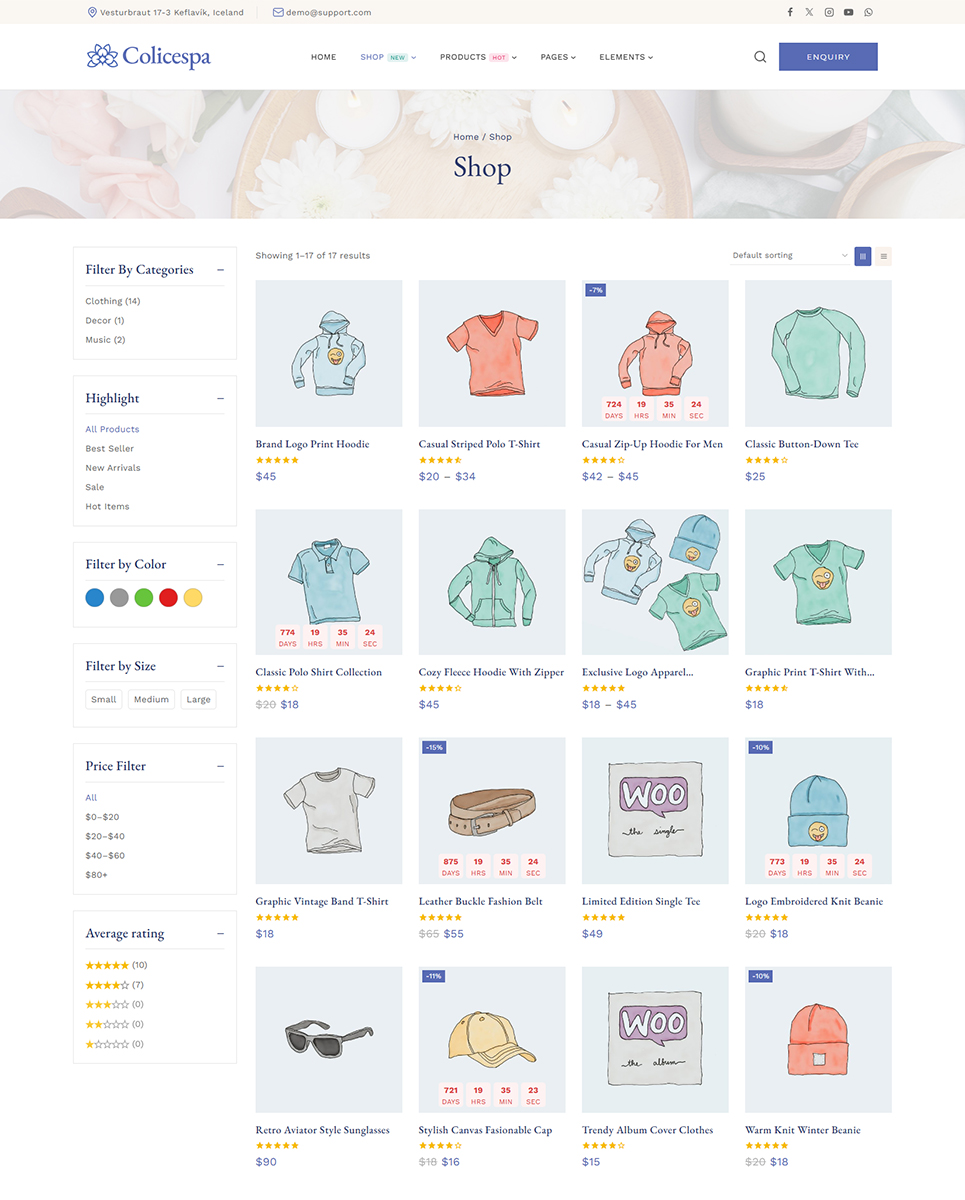
Task: Choose the red color swatch
Action: point(168,598)
